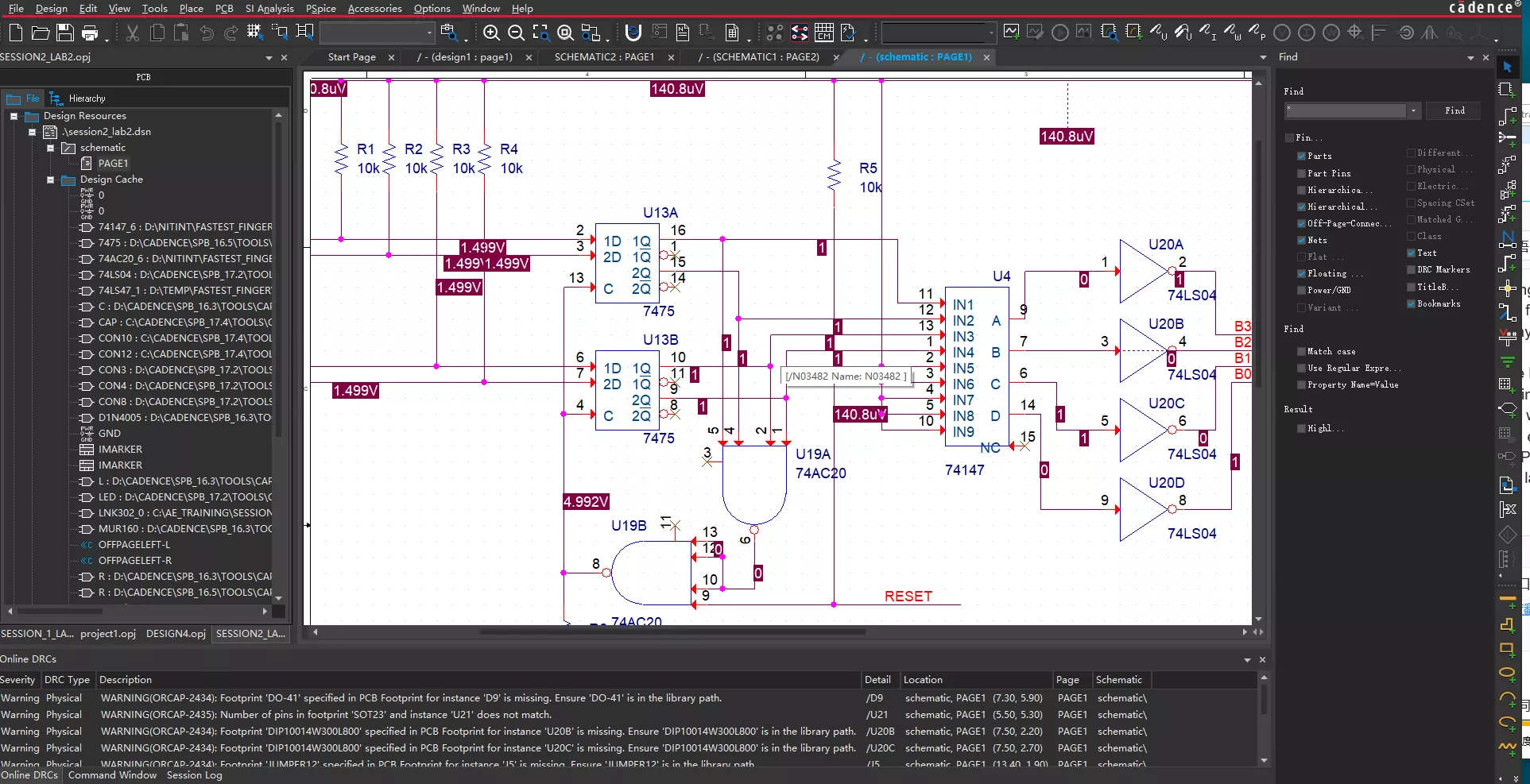Open Constraint Manager via the CM icon
The height and width of the screenshot is (784, 1530).
[x=824, y=33]
